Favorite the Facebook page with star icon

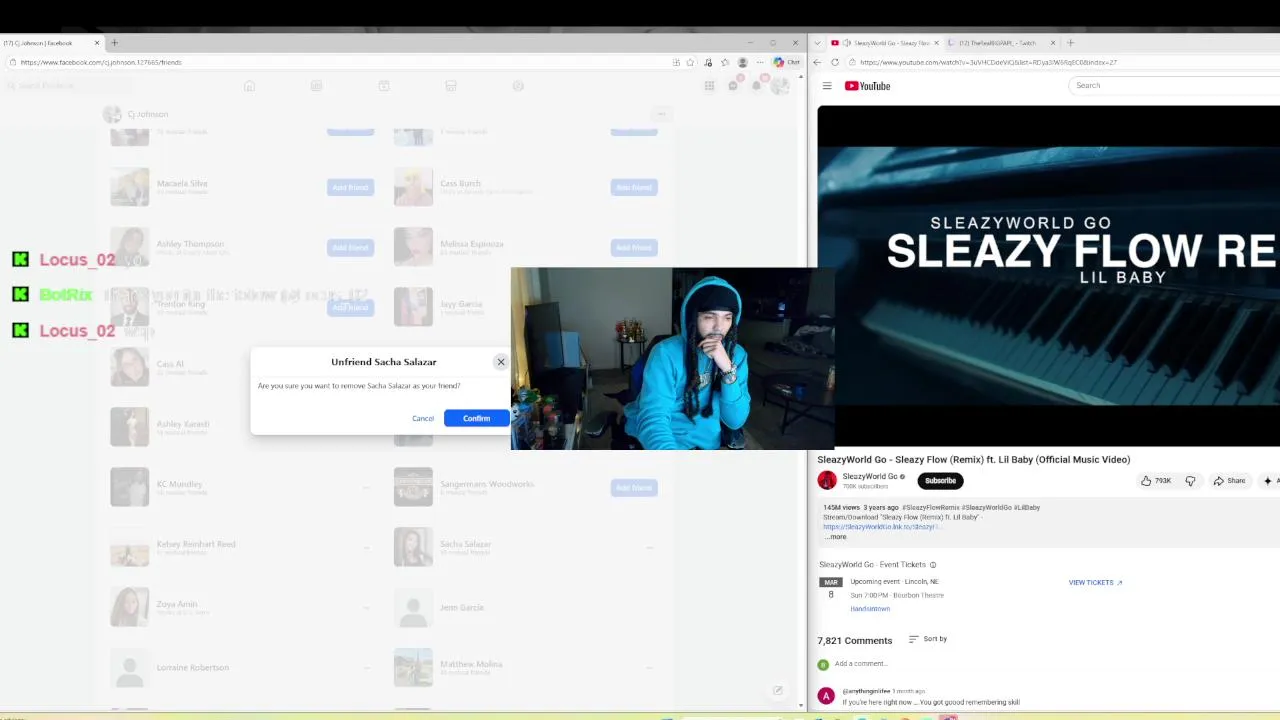click(690, 62)
